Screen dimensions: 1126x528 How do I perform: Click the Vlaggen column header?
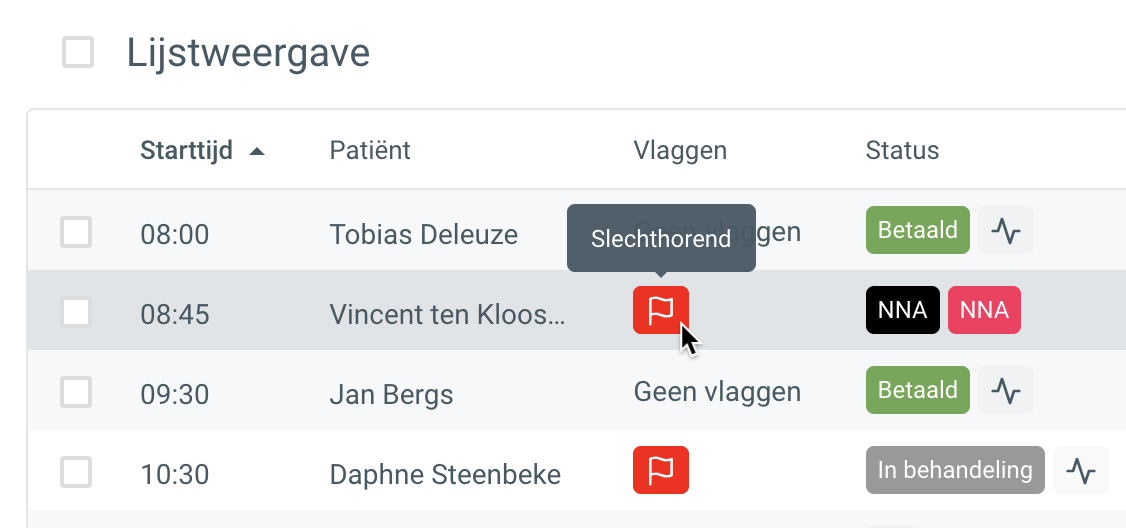[x=680, y=150]
